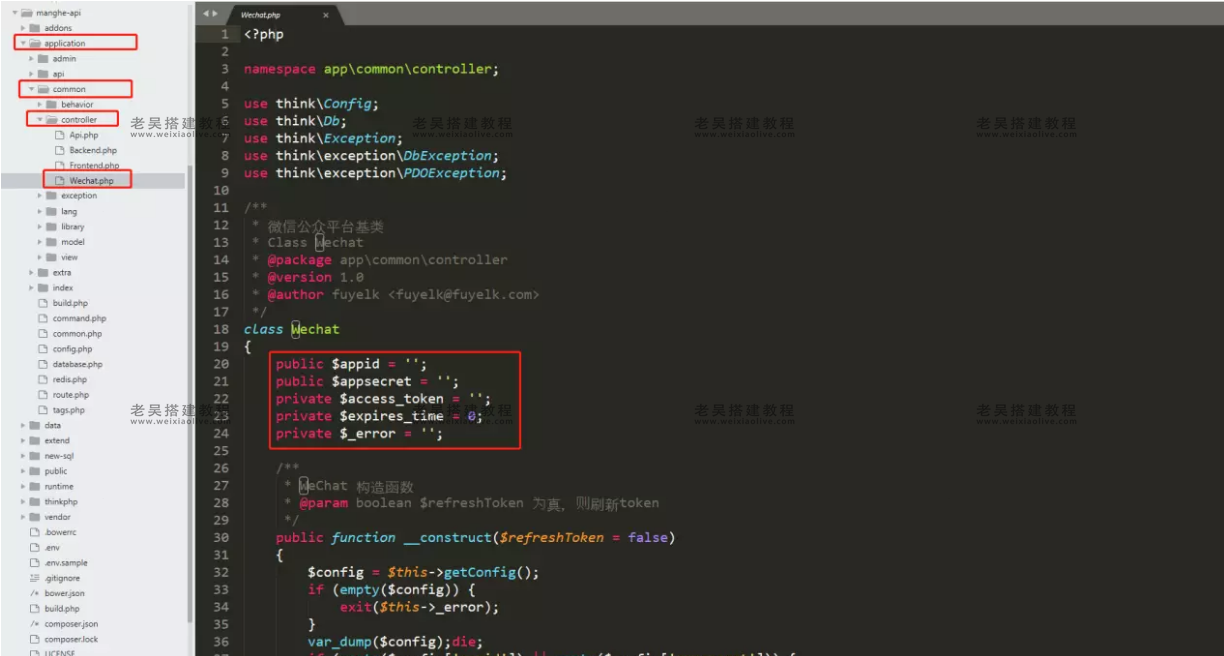
Task: Click the tab navigation left arrow
Action: point(205,15)
